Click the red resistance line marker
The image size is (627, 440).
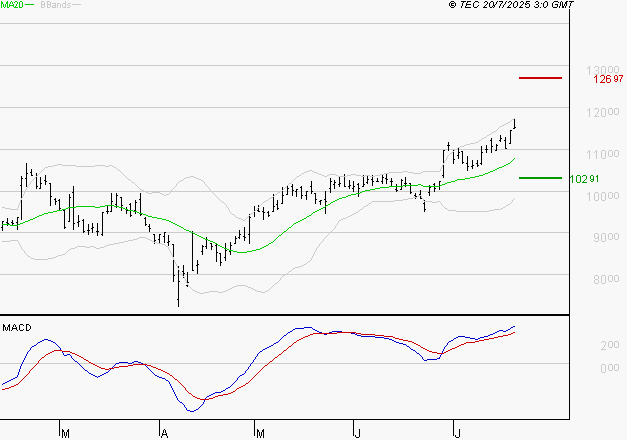pyautogui.click(x=540, y=78)
